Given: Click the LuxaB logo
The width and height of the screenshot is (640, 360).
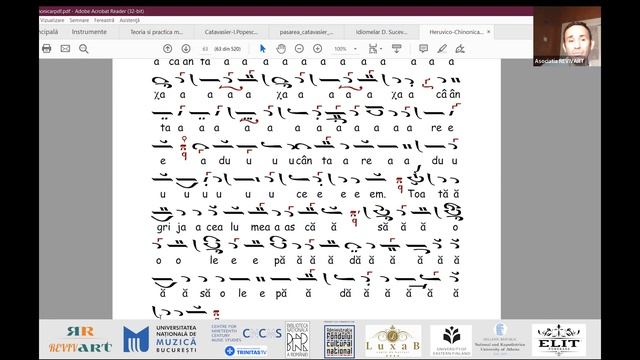Looking at the screenshot, I should click(x=393, y=341).
